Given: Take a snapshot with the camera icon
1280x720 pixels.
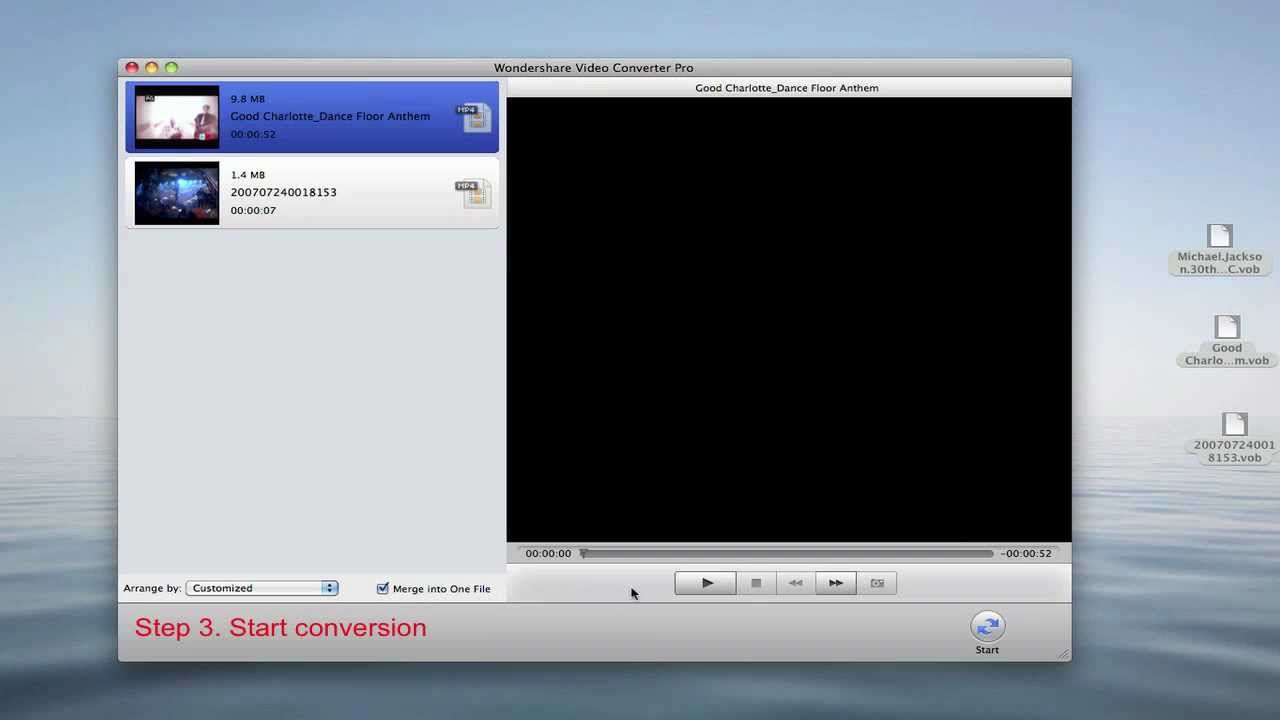Looking at the screenshot, I should (877, 583).
